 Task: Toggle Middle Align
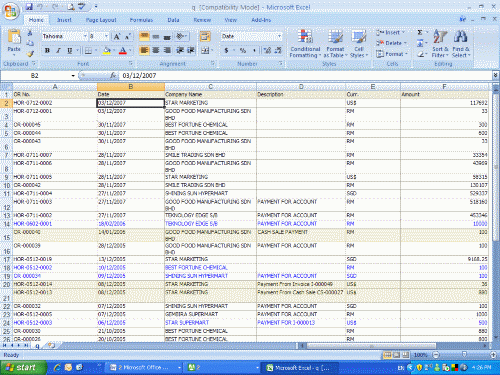156,36
